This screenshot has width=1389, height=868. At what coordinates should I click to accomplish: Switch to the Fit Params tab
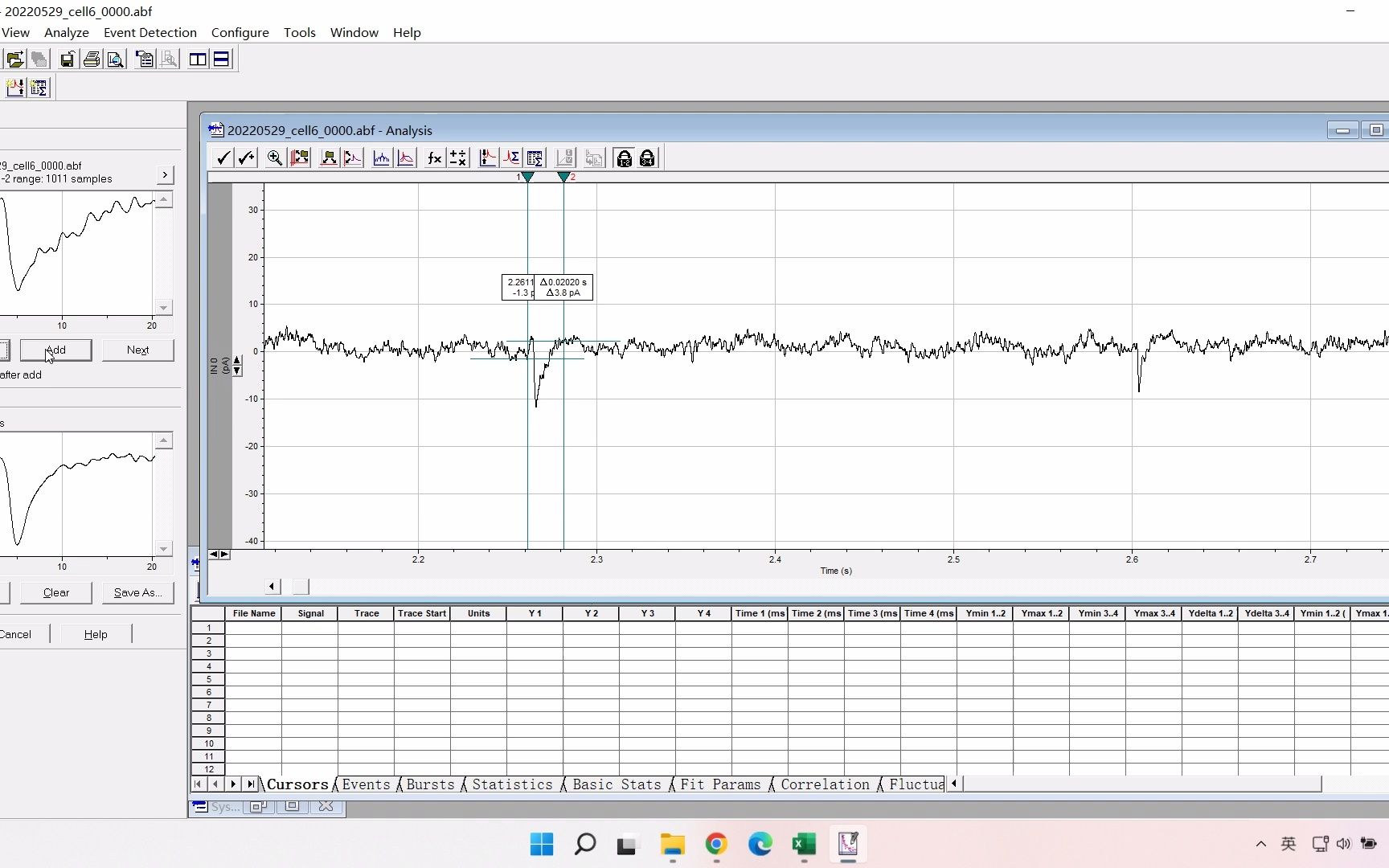720,784
